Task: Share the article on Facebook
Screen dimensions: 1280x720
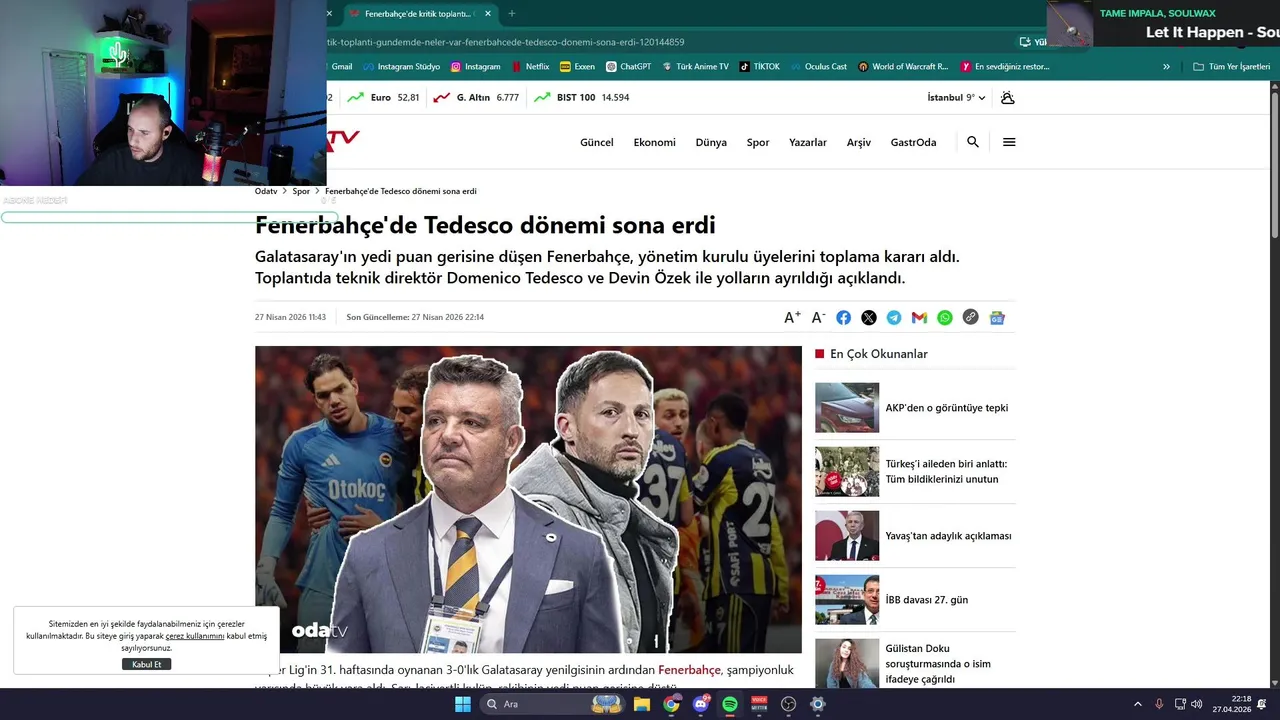Action: click(x=844, y=317)
